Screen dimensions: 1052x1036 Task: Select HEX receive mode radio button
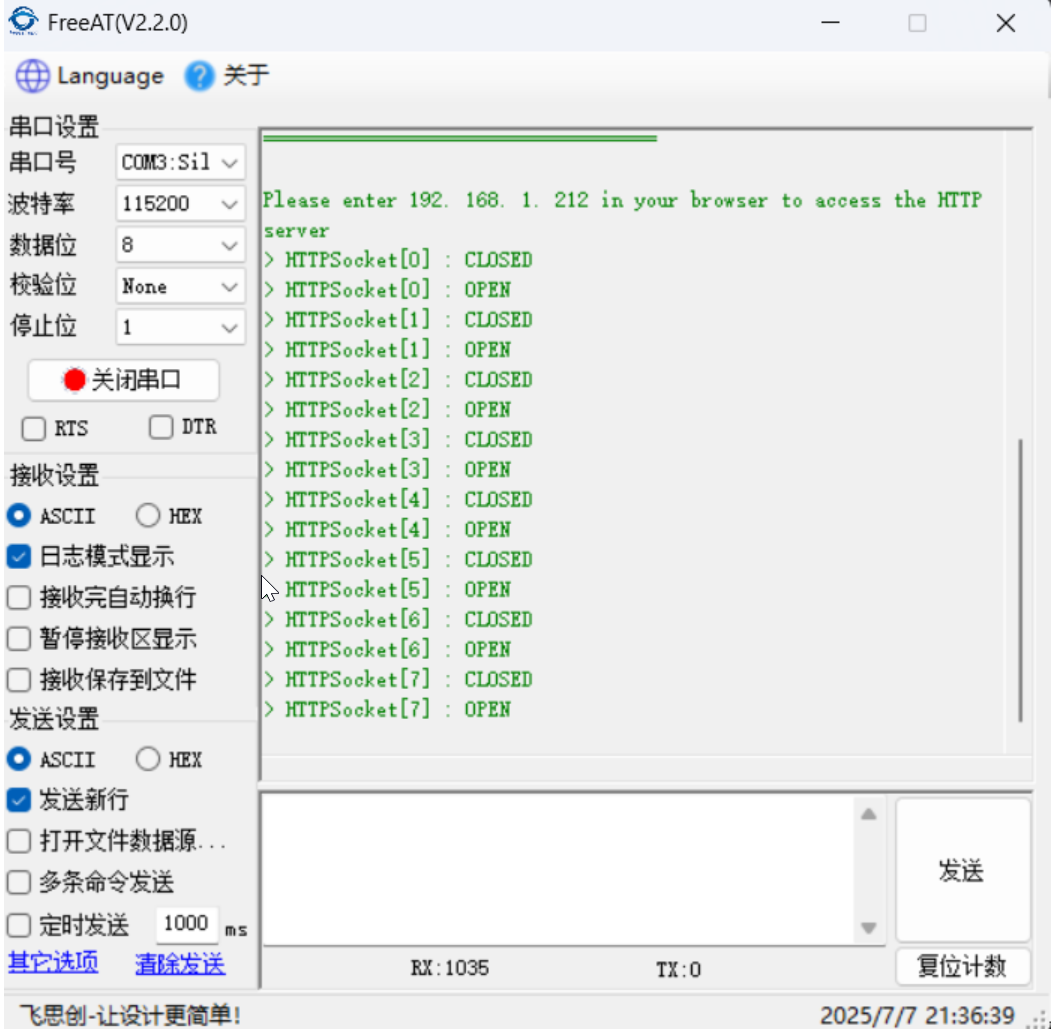click(x=148, y=516)
